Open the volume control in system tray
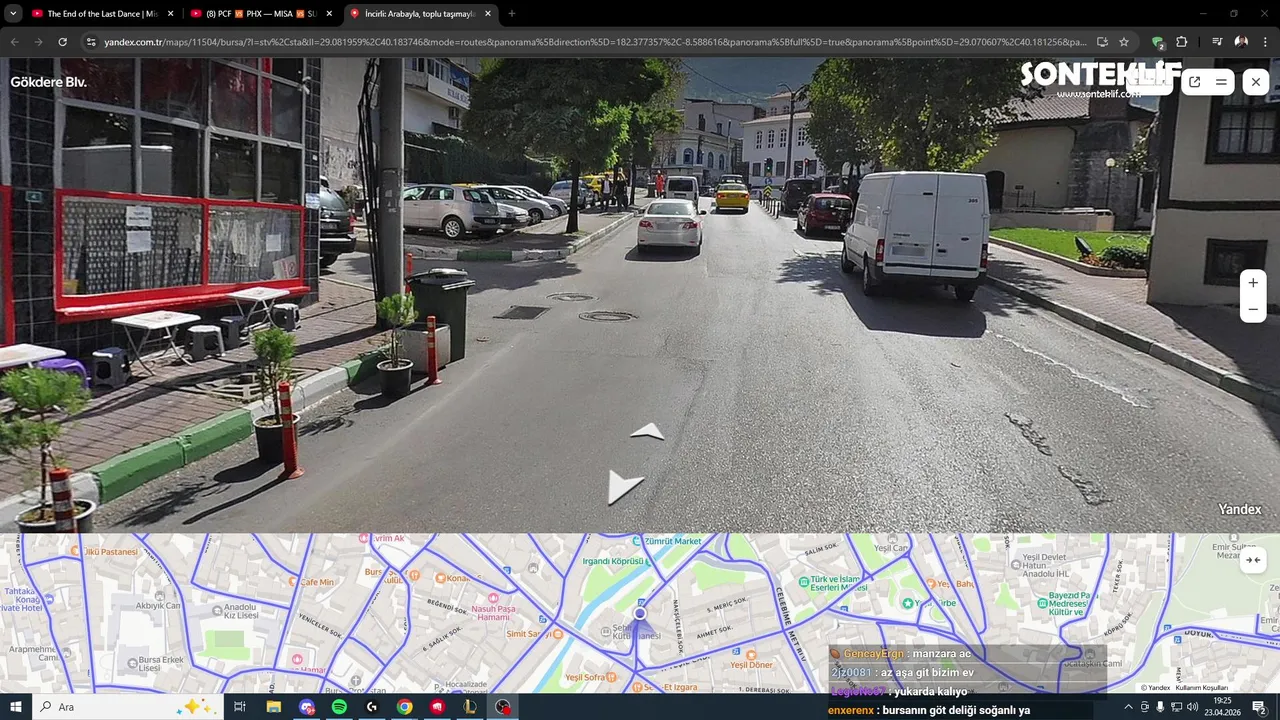This screenshot has width=1280, height=720. click(1192, 707)
